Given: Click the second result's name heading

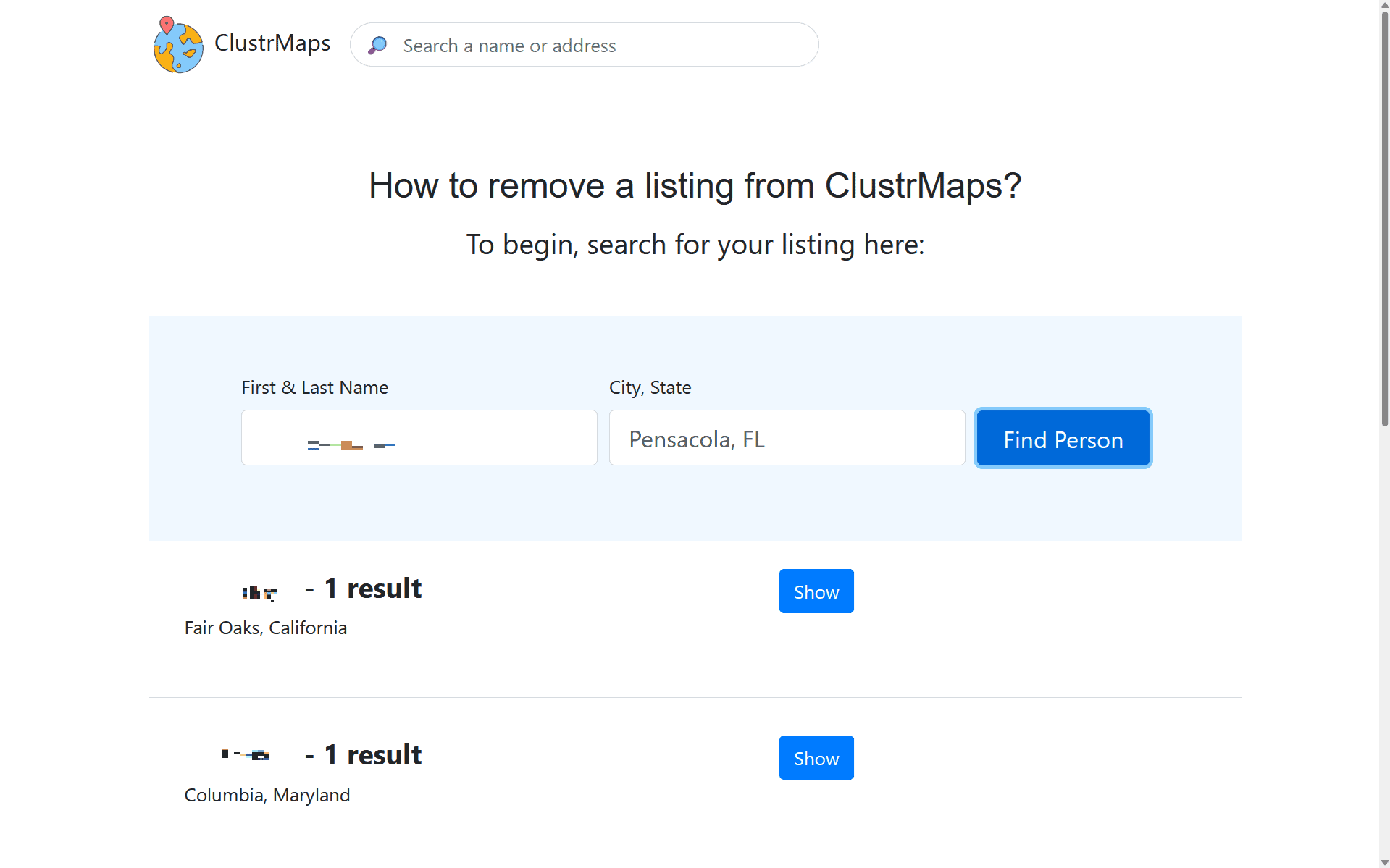Looking at the screenshot, I should pyautogui.click(x=246, y=755).
